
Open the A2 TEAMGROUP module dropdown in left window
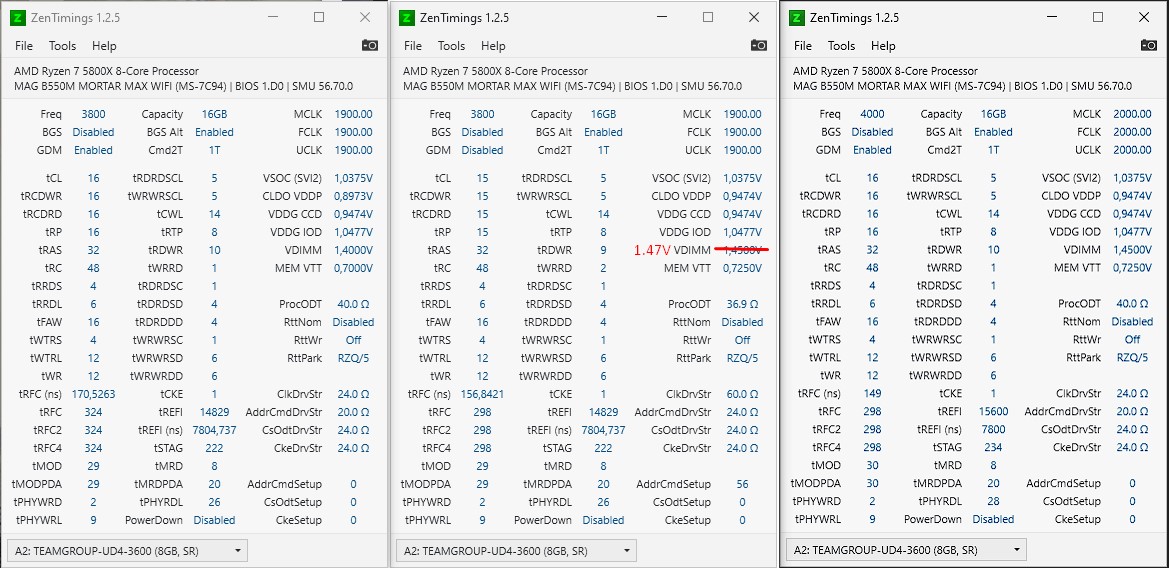click(x=127, y=551)
